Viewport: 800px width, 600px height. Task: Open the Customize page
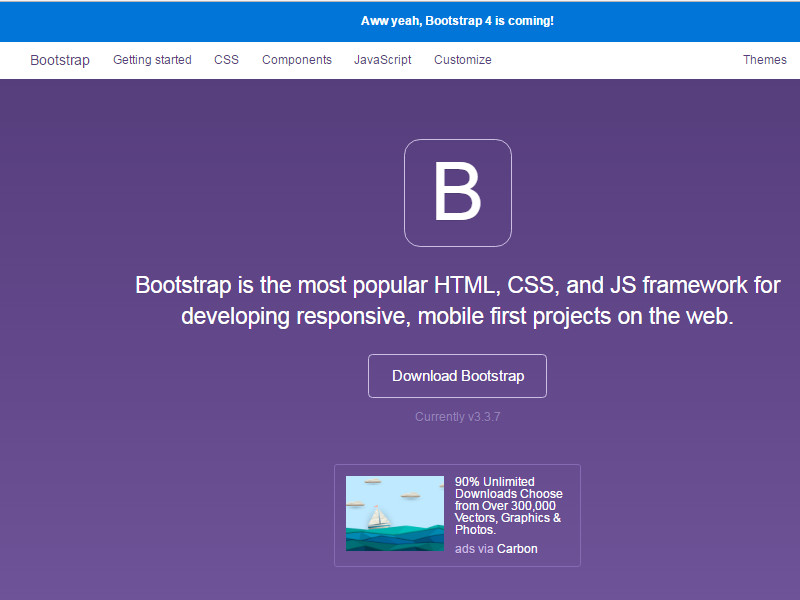(463, 60)
